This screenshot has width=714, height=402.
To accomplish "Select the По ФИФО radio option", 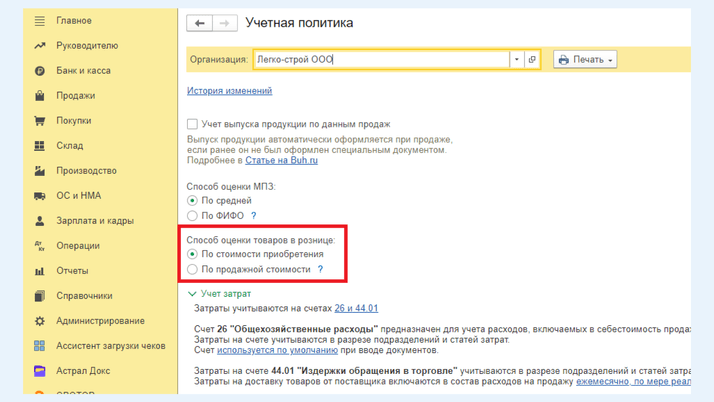I will [x=192, y=215].
